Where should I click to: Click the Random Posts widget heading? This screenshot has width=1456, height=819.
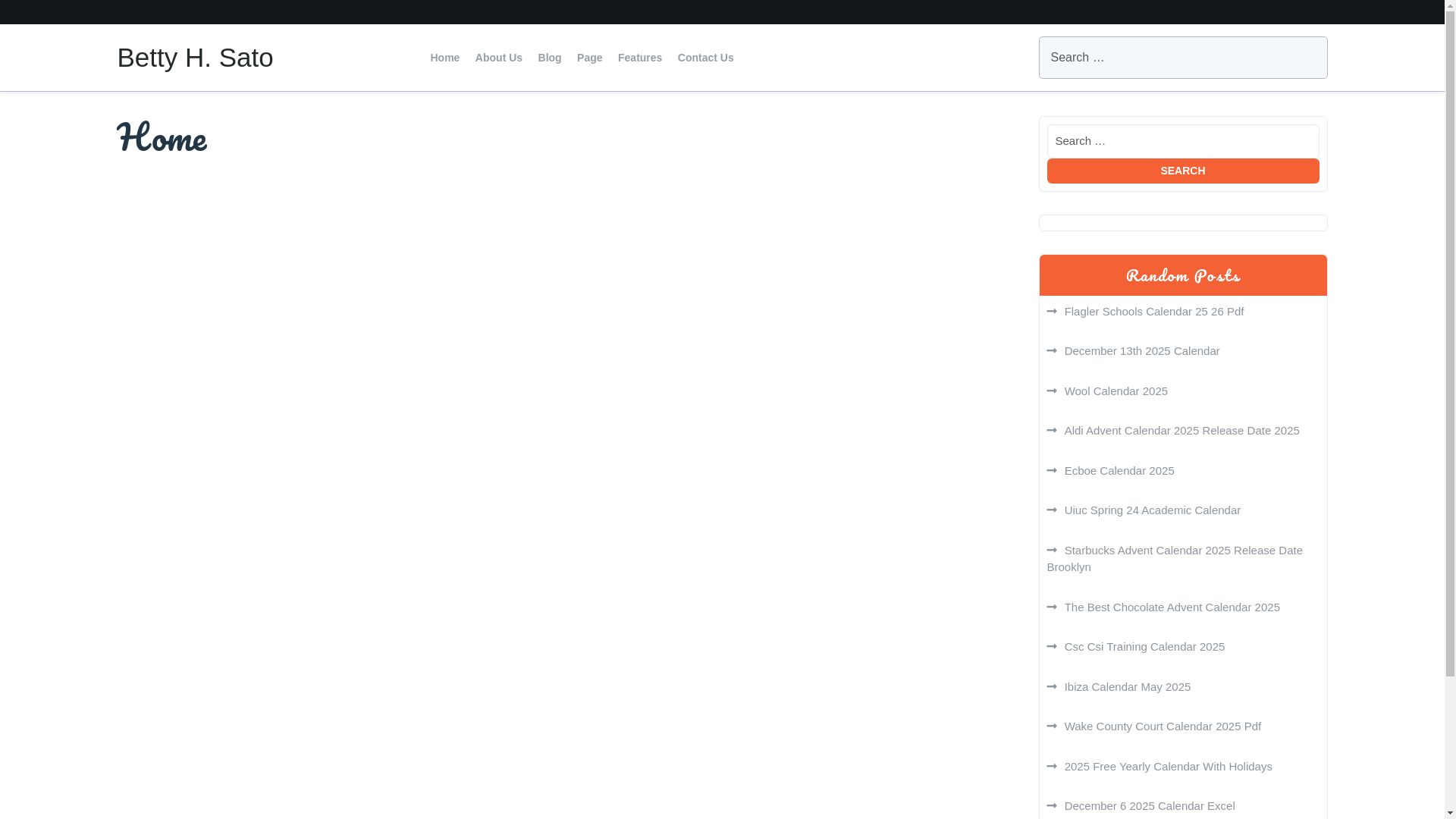(x=1182, y=276)
